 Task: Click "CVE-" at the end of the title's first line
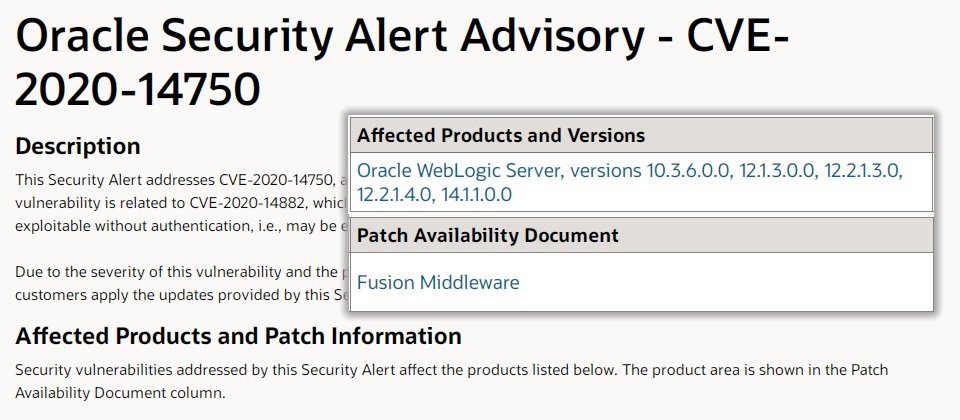point(738,36)
